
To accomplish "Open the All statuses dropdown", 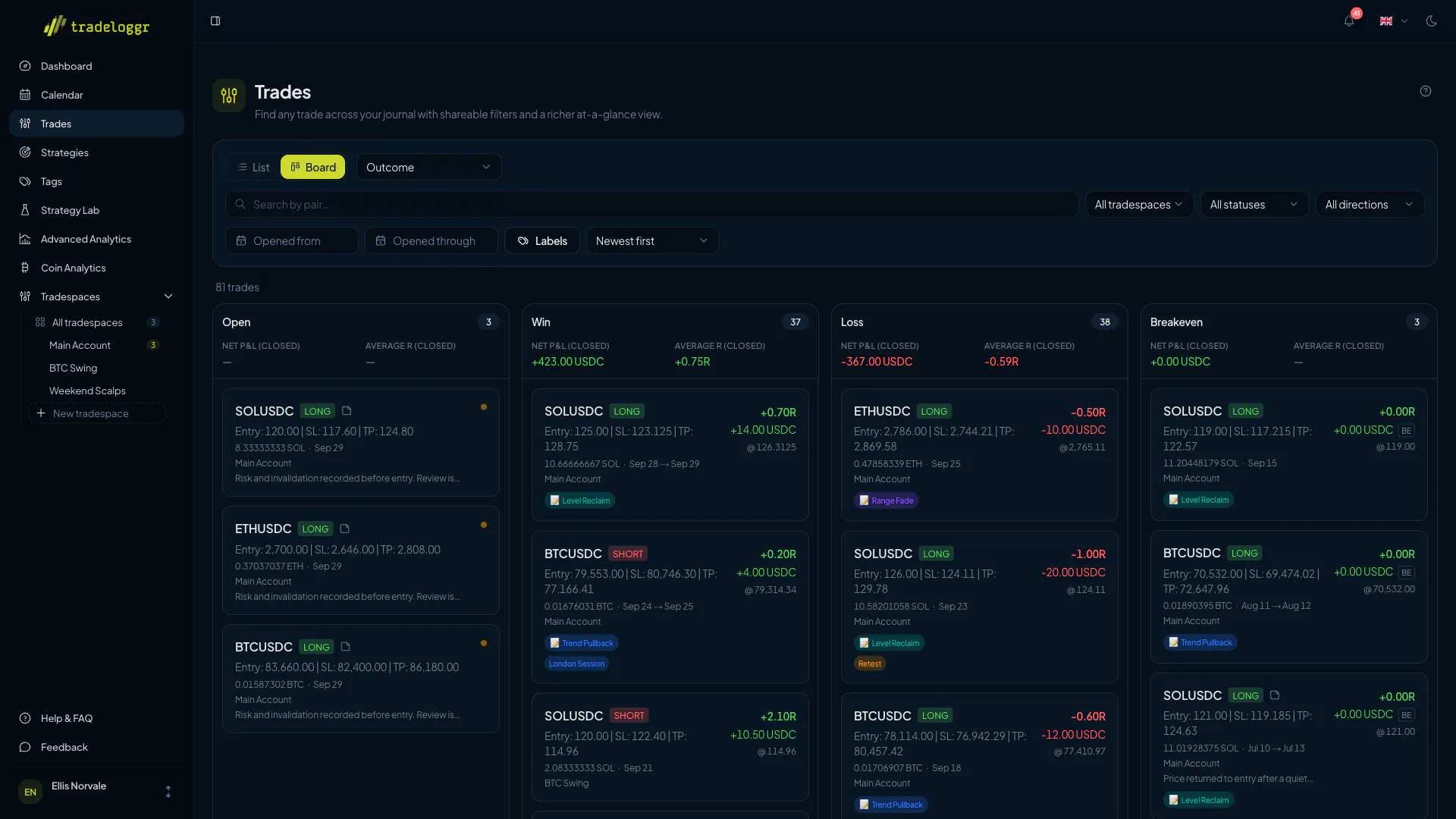I will 1254,204.
